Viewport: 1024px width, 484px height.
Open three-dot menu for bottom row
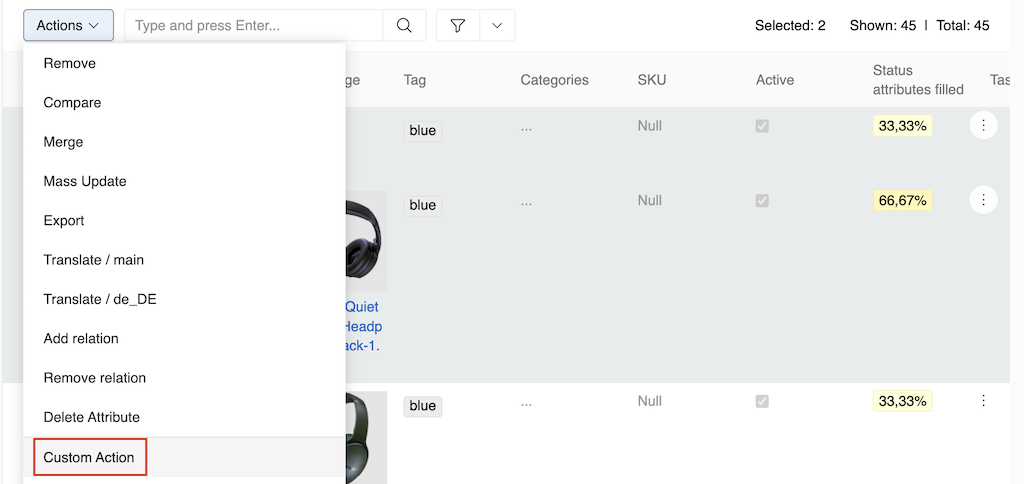click(983, 400)
